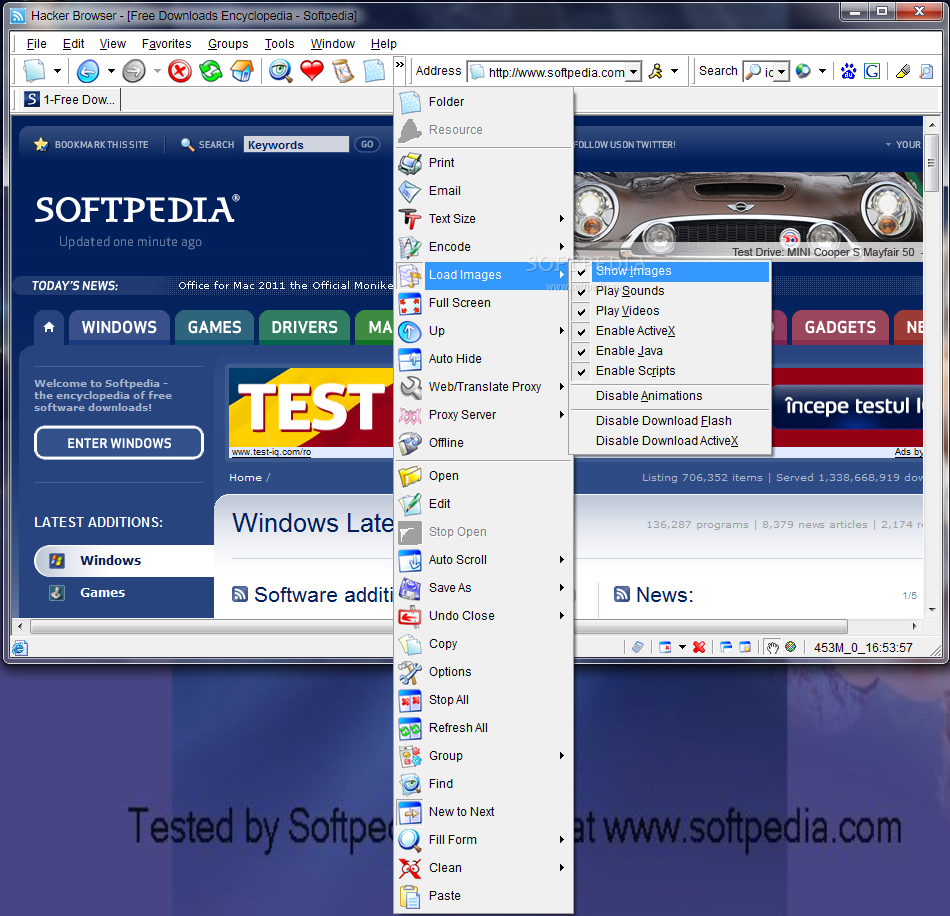Image resolution: width=950 pixels, height=916 pixels.
Task: Toggle Disable Animations option
Action: 670,396
